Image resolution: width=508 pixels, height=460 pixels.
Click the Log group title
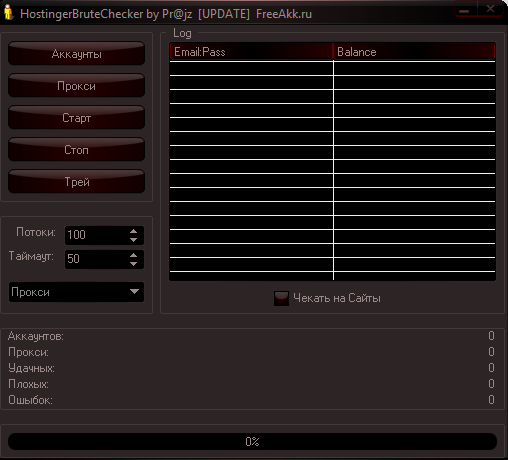click(182, 33)
